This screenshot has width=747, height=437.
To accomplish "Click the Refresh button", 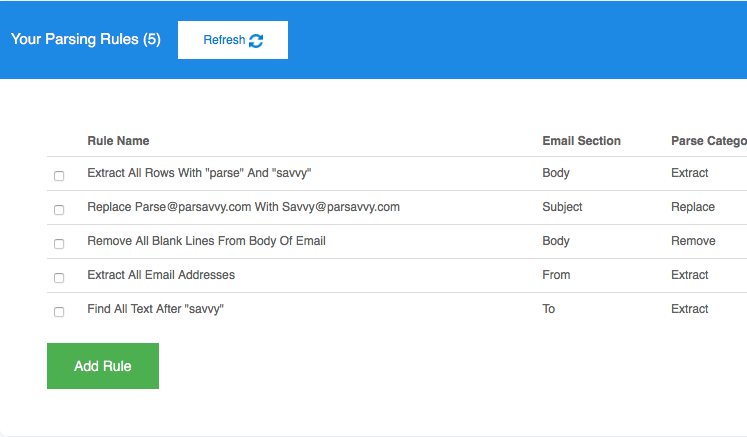I will pyautogui.click(x=232, y=40).
